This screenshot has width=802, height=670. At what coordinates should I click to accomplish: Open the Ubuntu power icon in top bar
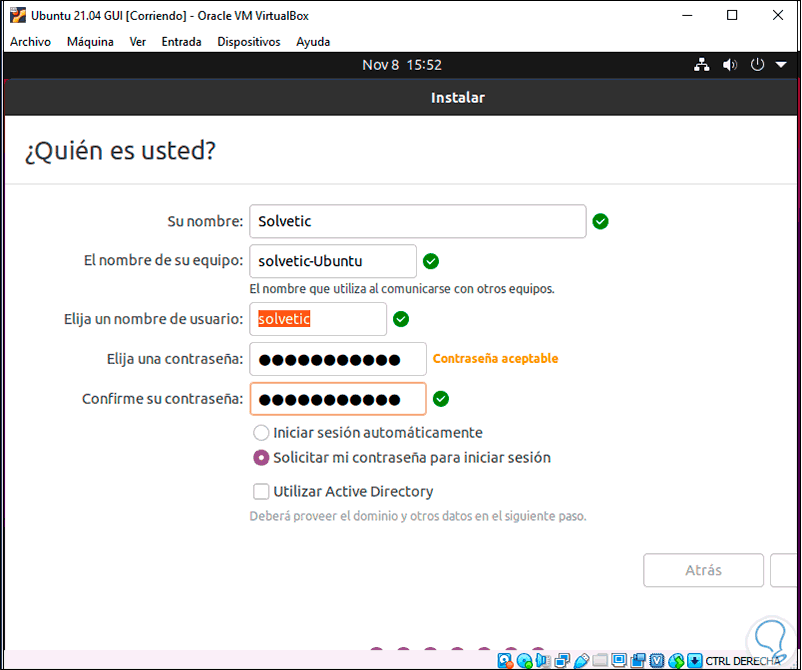757,65
